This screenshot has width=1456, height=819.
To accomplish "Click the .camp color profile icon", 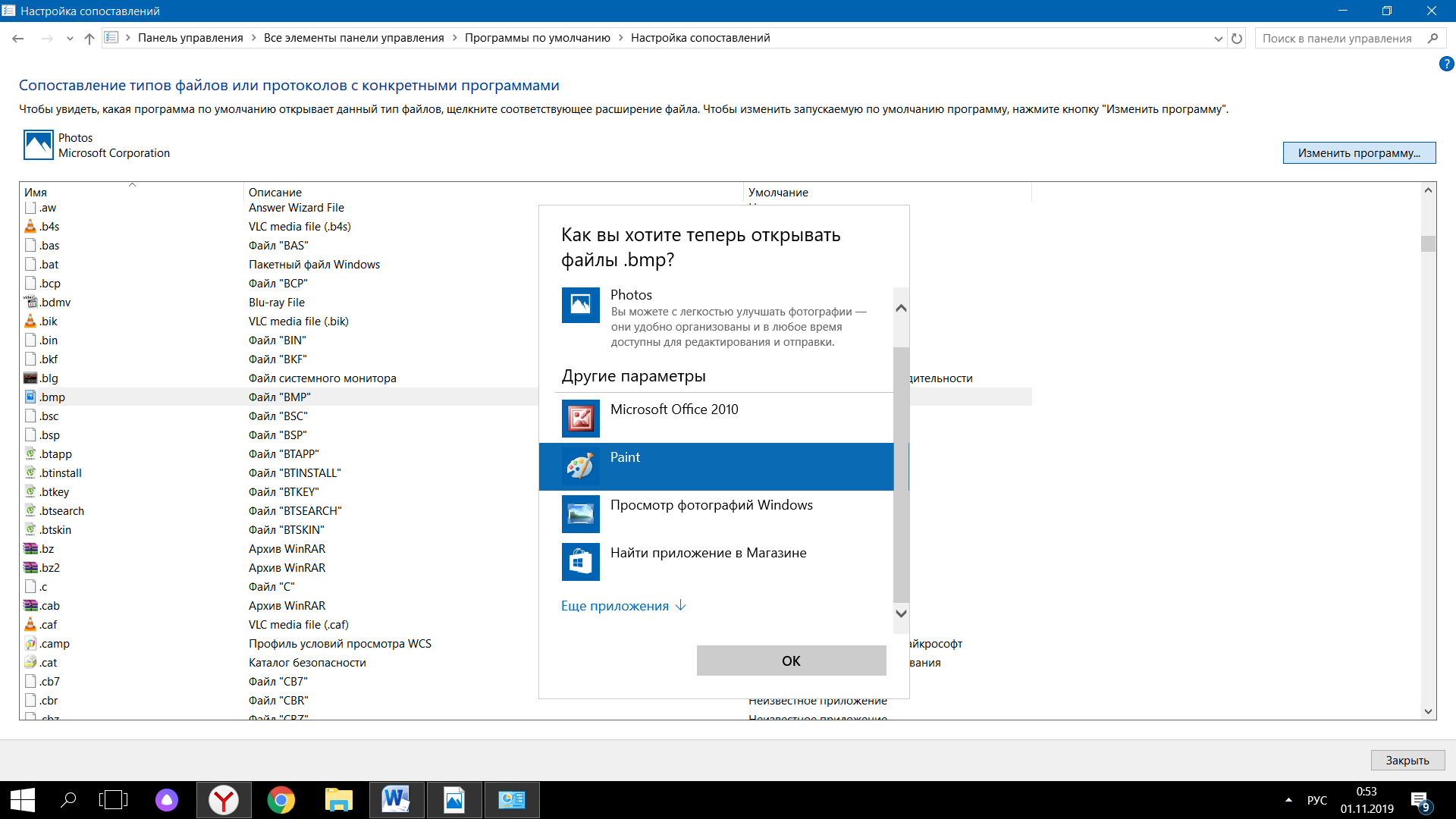I will [30, 643].
